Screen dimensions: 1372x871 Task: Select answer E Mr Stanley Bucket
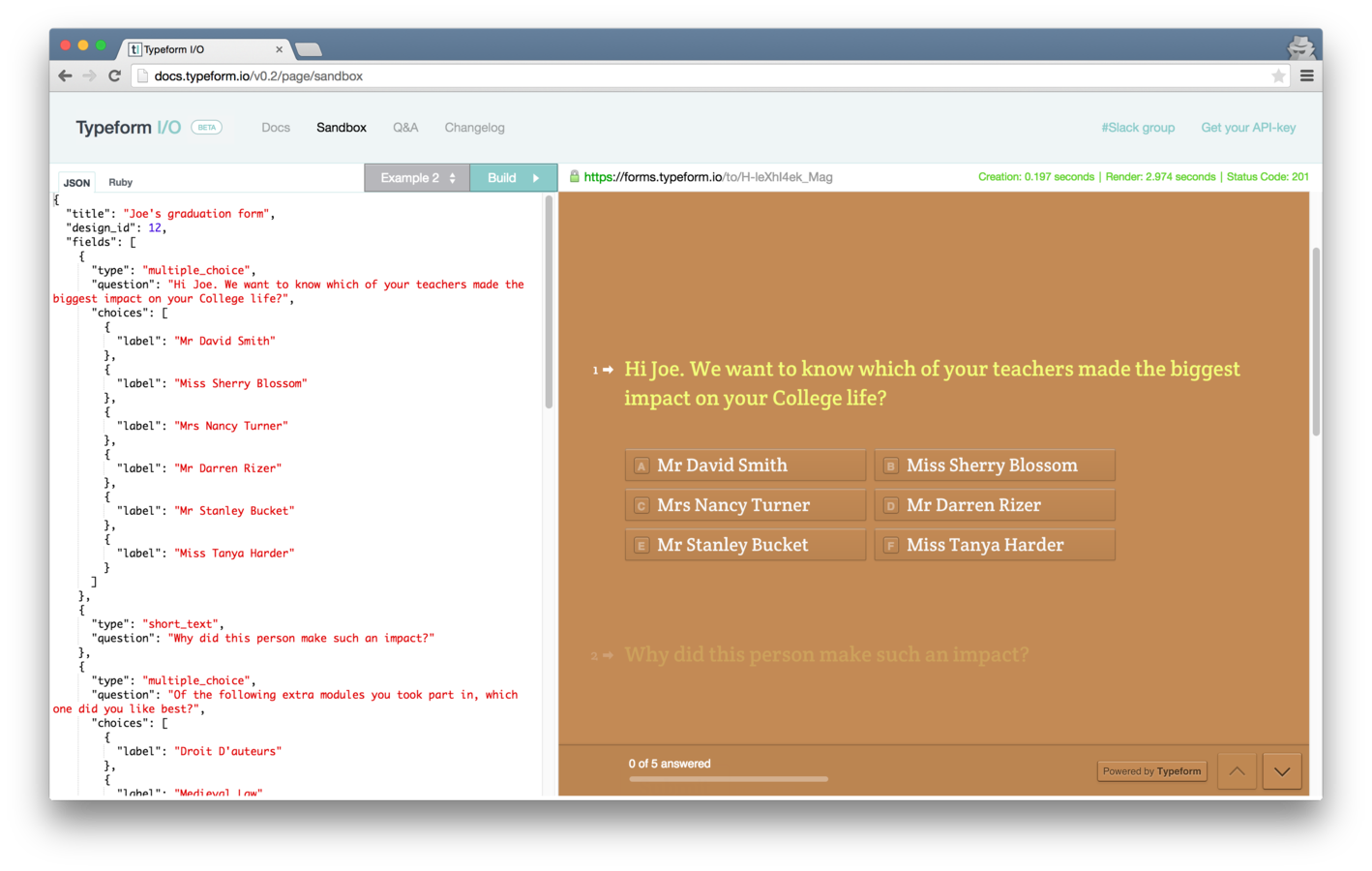tap(745, 545)
